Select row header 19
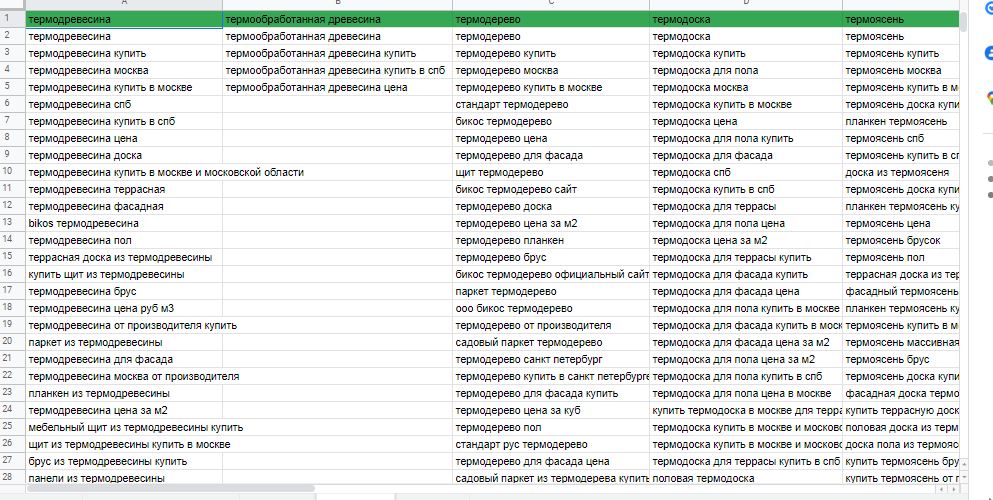993x500 pixels. pyautogui.click(x=13, y=325)
